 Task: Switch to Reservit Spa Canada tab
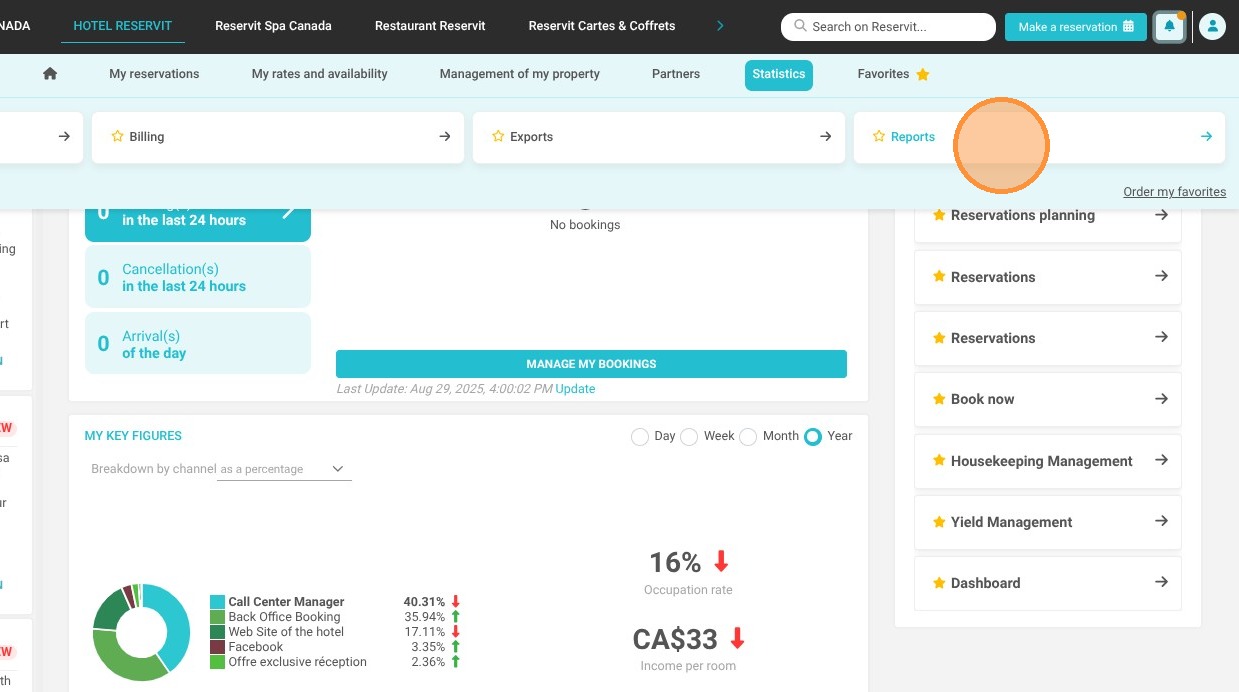click(273, 26)
